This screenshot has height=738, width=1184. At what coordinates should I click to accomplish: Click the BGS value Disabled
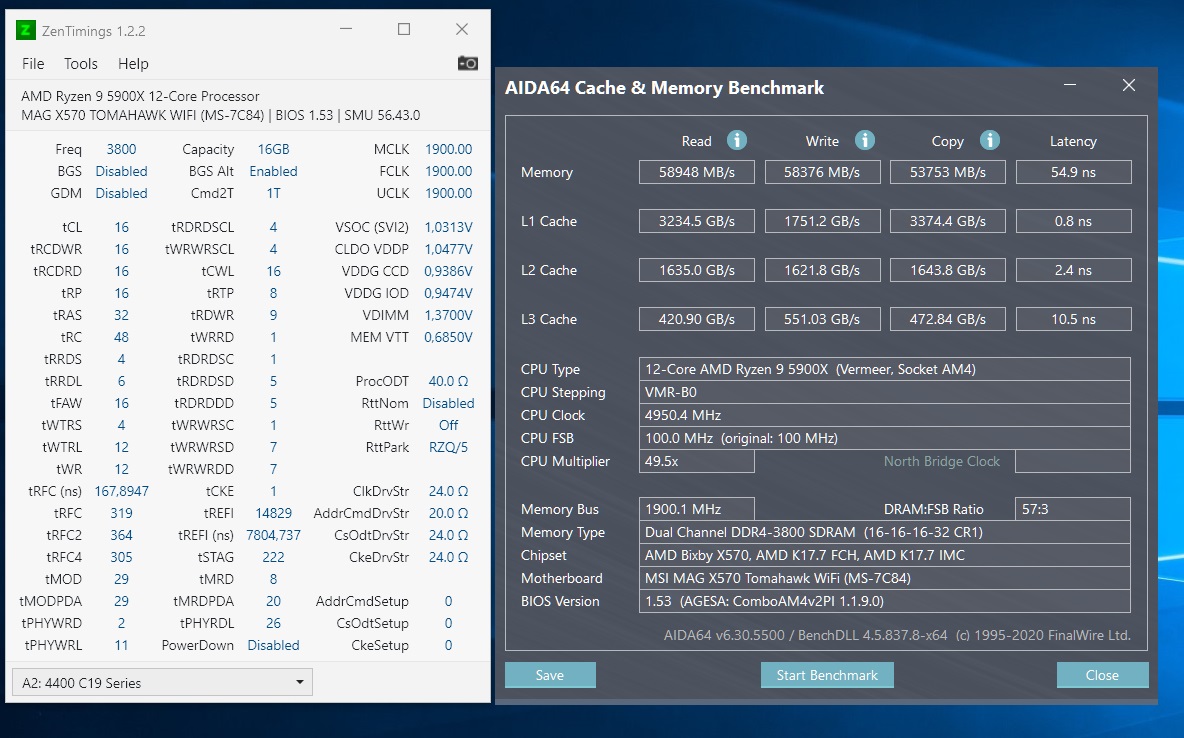[122, 171]
